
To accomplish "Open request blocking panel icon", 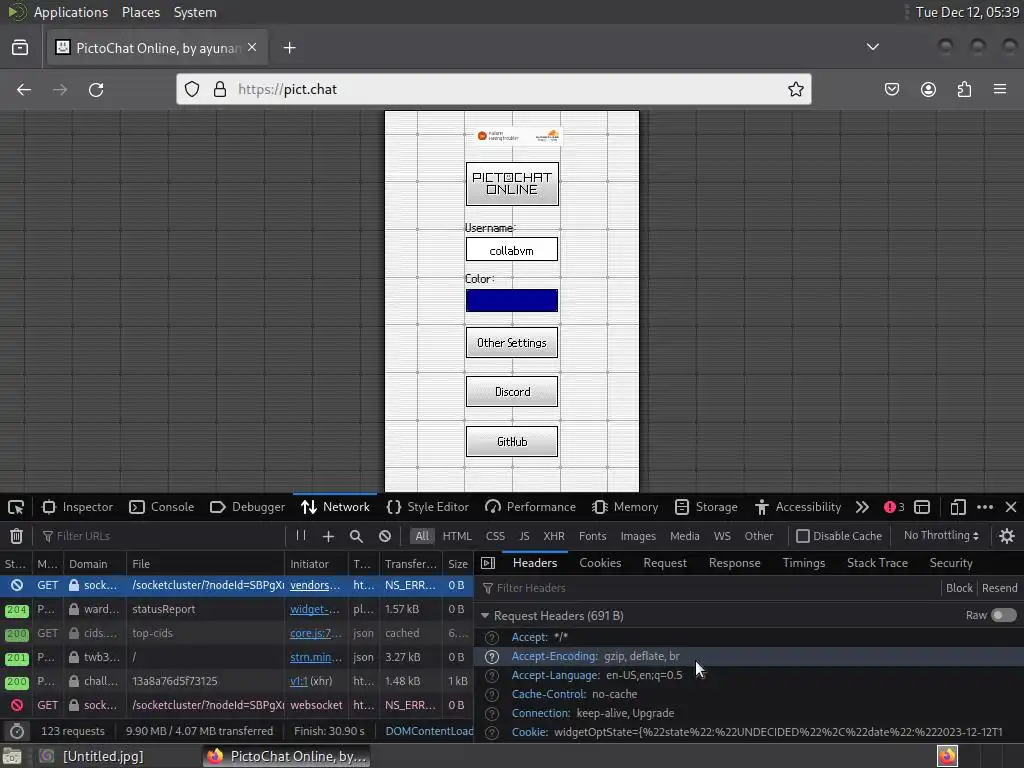I will (385, 536).
